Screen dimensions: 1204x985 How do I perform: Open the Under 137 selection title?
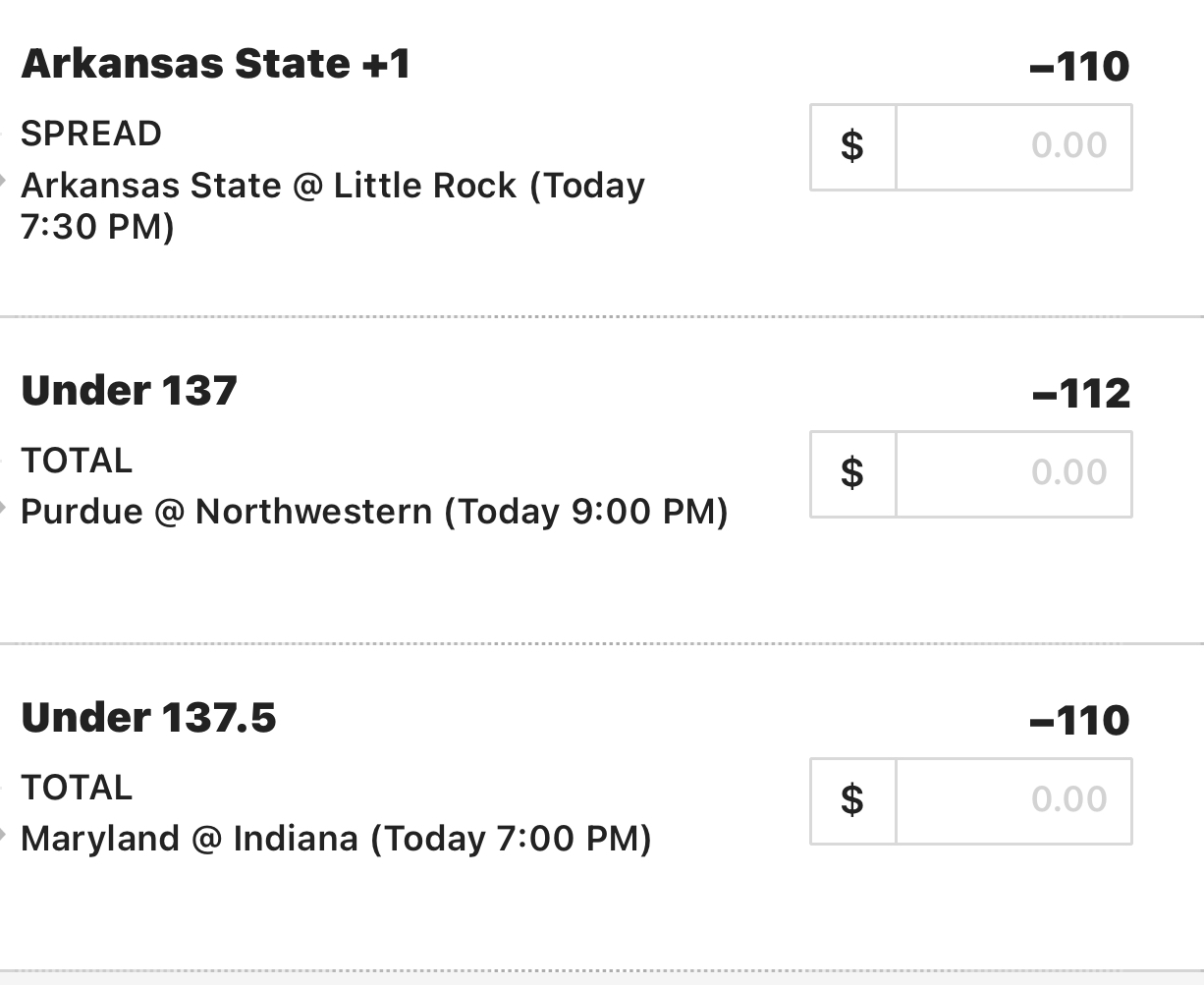point(129,391)
